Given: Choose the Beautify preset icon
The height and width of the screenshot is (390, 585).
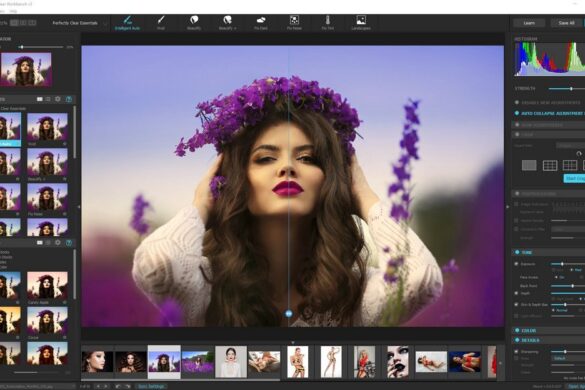Looking at the screenshot, I should [x=194, y=20].
